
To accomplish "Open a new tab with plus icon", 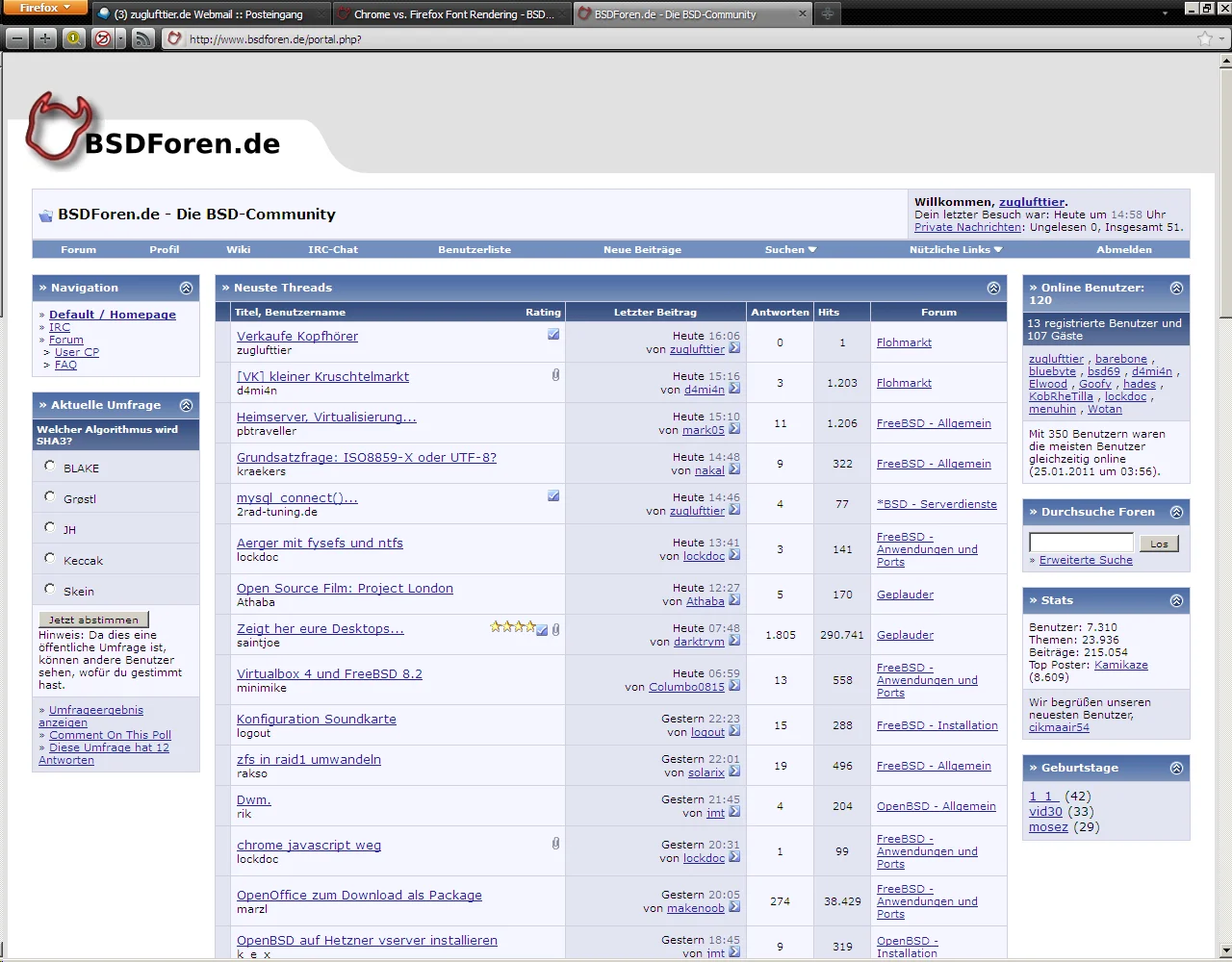I will pos(827,13).
